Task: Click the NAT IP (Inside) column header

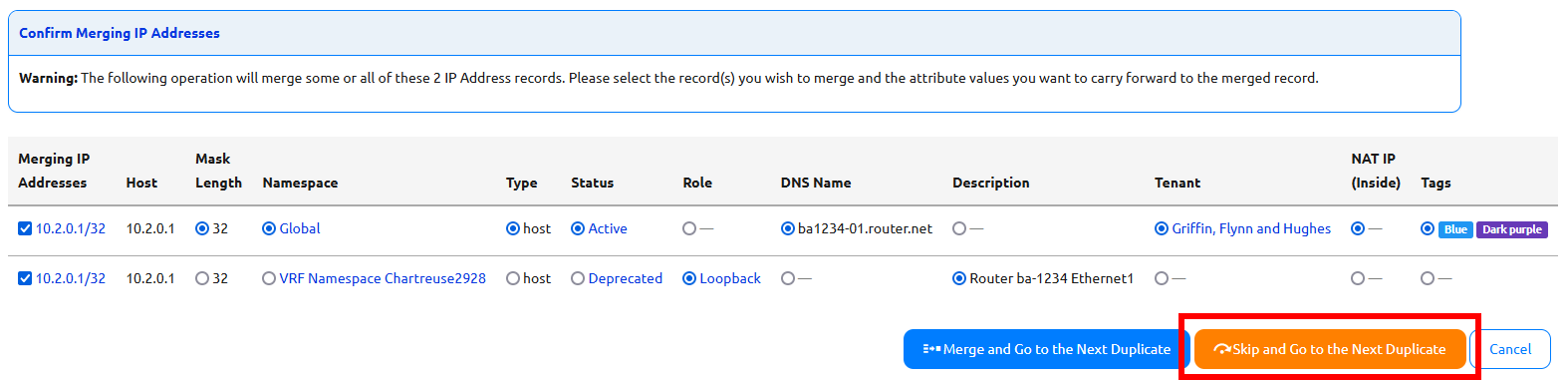Action: (1376, 171)
